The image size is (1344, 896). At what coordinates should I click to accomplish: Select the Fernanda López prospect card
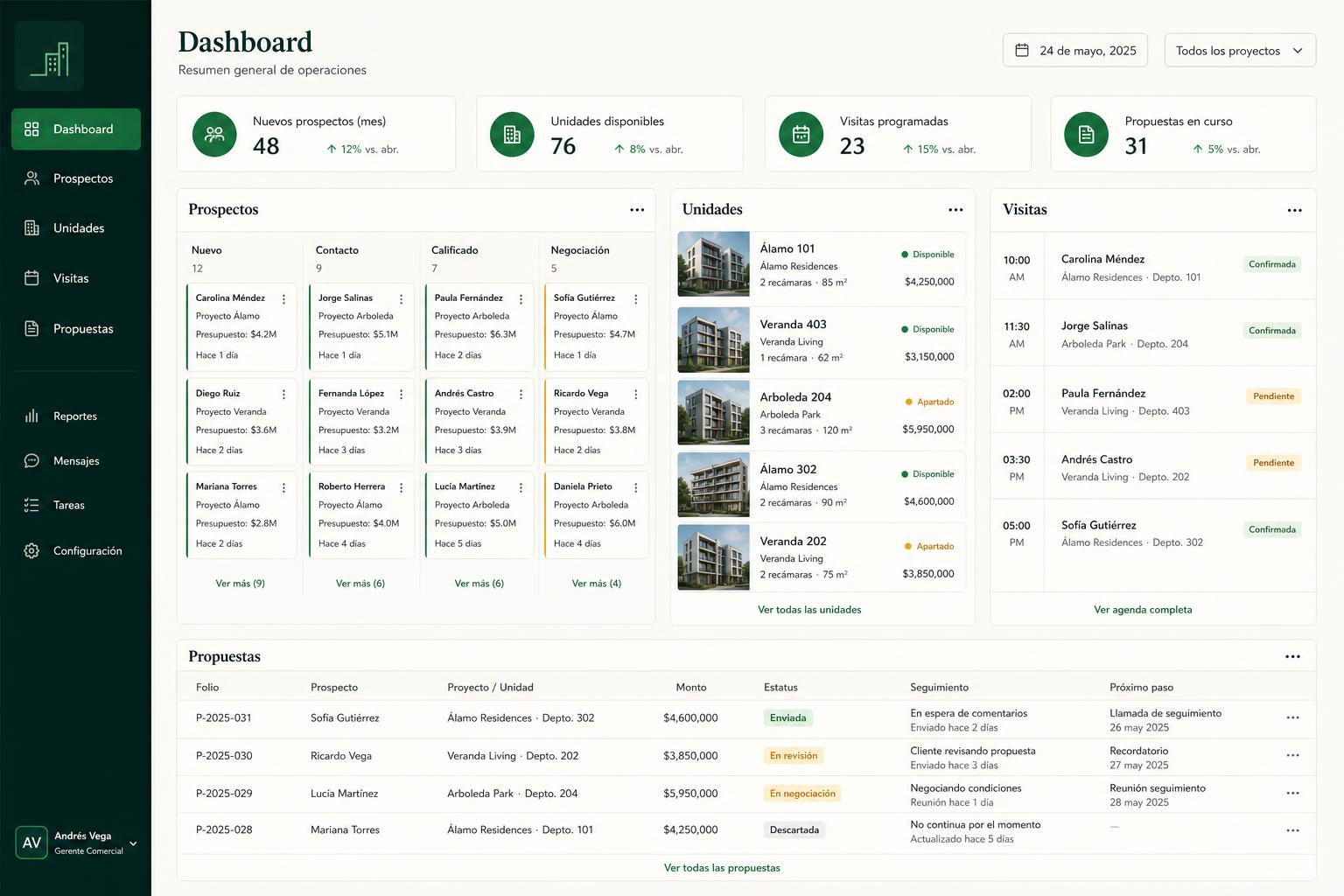pos(361,422)
